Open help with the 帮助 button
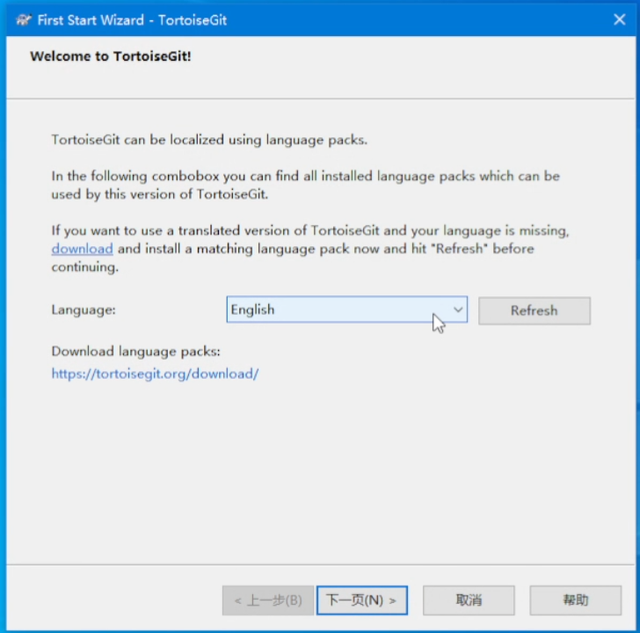 click(576, 600)
